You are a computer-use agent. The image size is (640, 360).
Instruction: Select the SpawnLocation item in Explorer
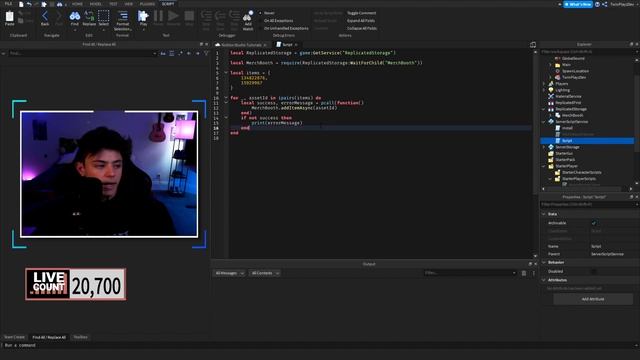[575, 71]
